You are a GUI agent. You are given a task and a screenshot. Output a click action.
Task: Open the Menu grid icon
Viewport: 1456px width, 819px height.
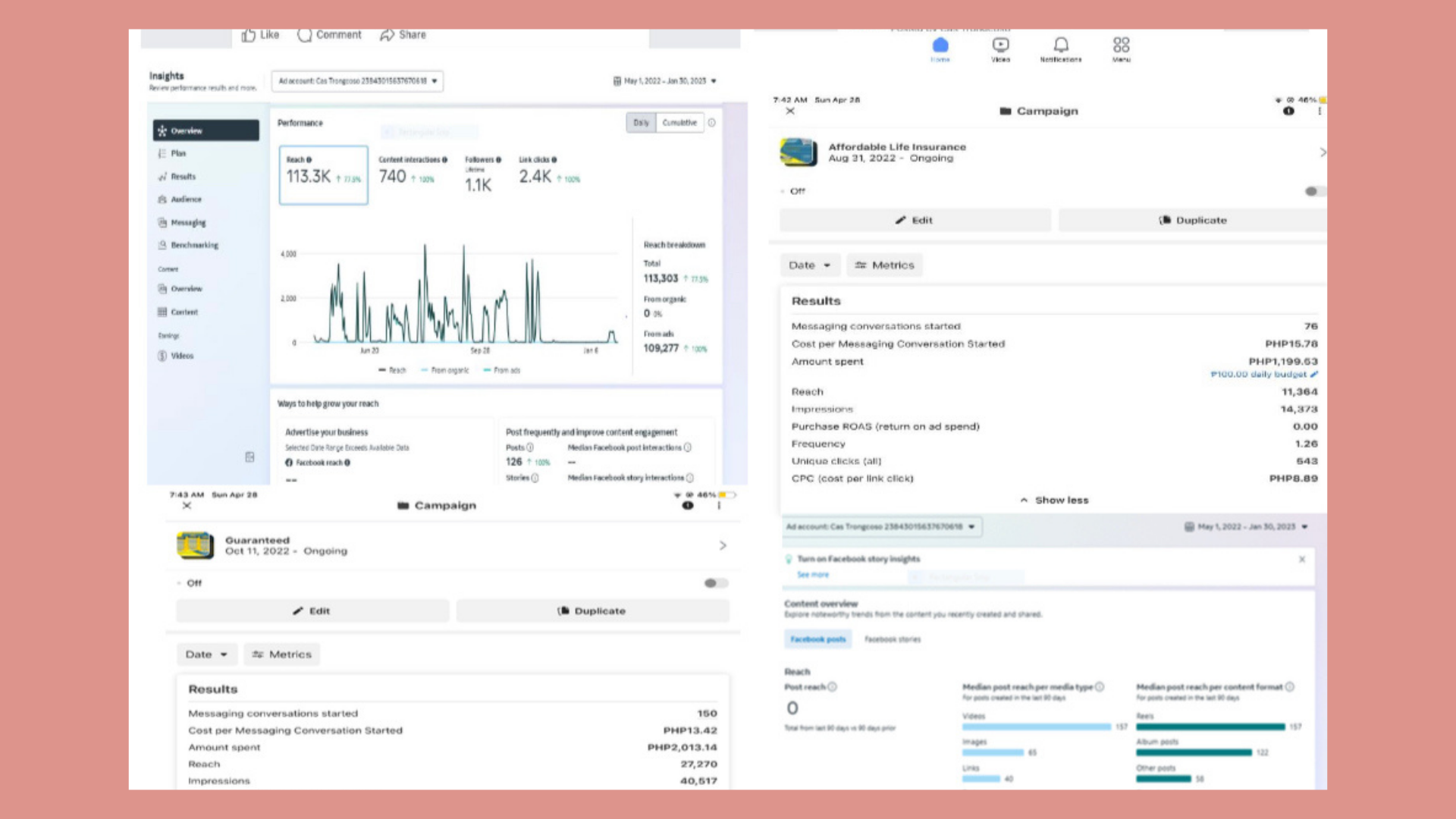(x=1122, y=45)
